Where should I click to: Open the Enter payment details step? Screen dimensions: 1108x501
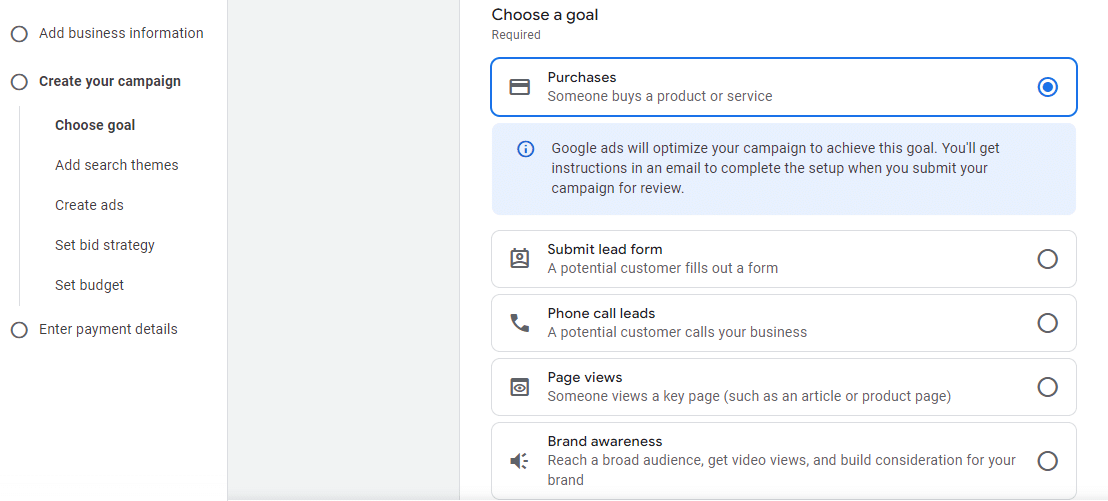(x=108, y=329)
